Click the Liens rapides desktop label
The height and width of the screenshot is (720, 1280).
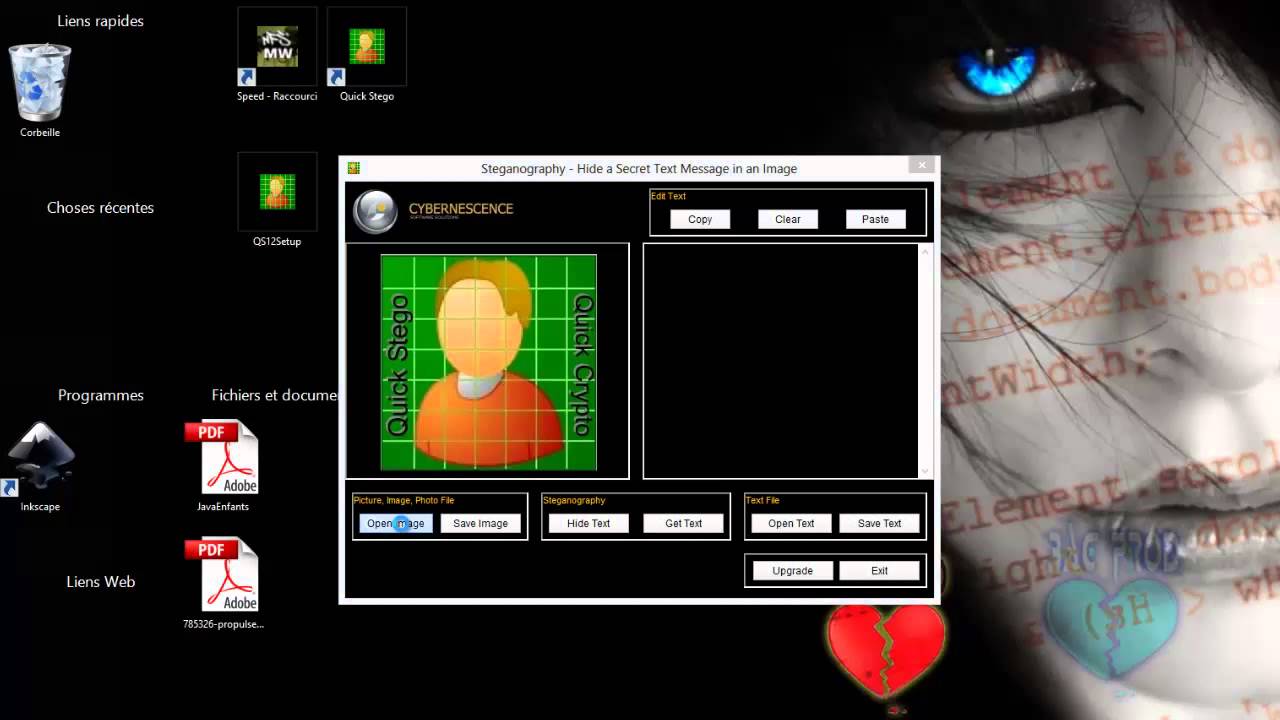(100, 21)
